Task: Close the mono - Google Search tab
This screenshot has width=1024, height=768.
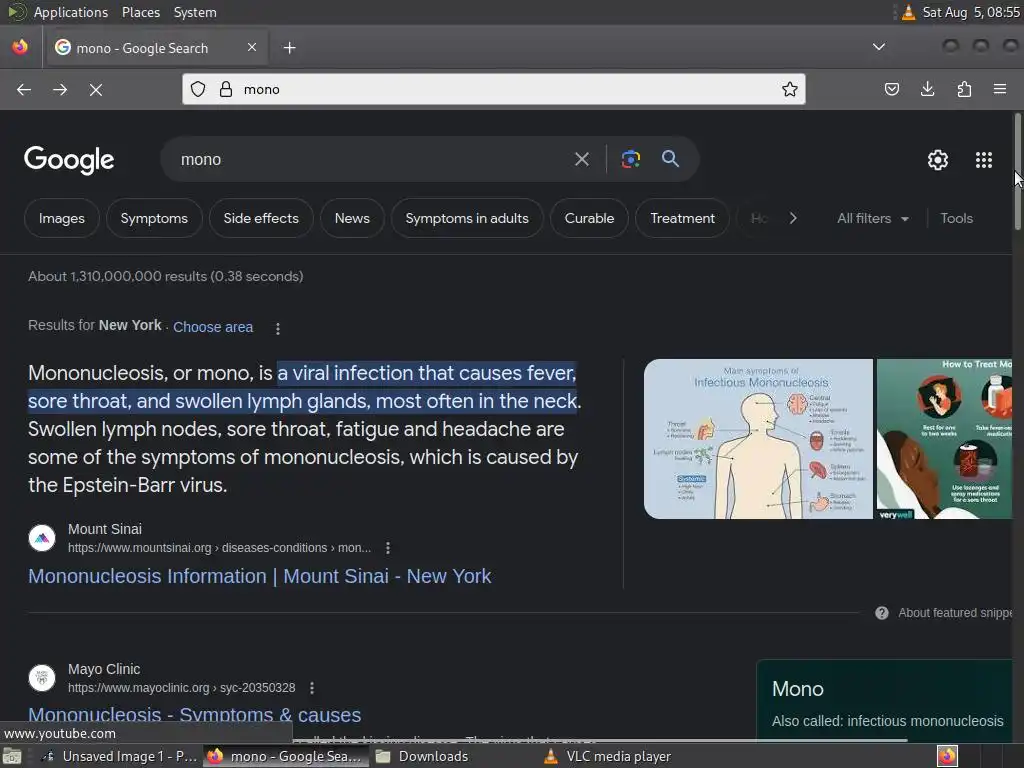Action: [252, 47]
